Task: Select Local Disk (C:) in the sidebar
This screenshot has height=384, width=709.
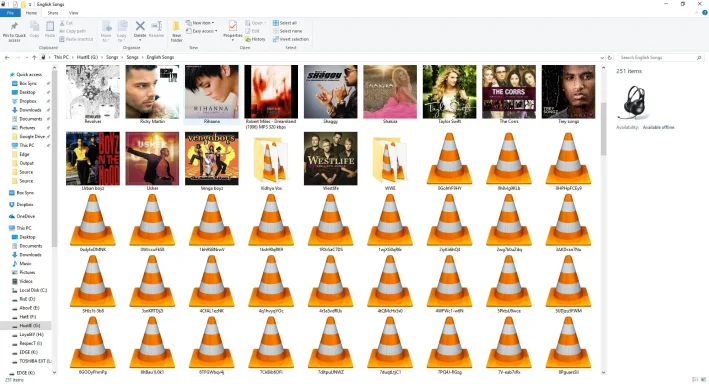Action: (33, 290)
